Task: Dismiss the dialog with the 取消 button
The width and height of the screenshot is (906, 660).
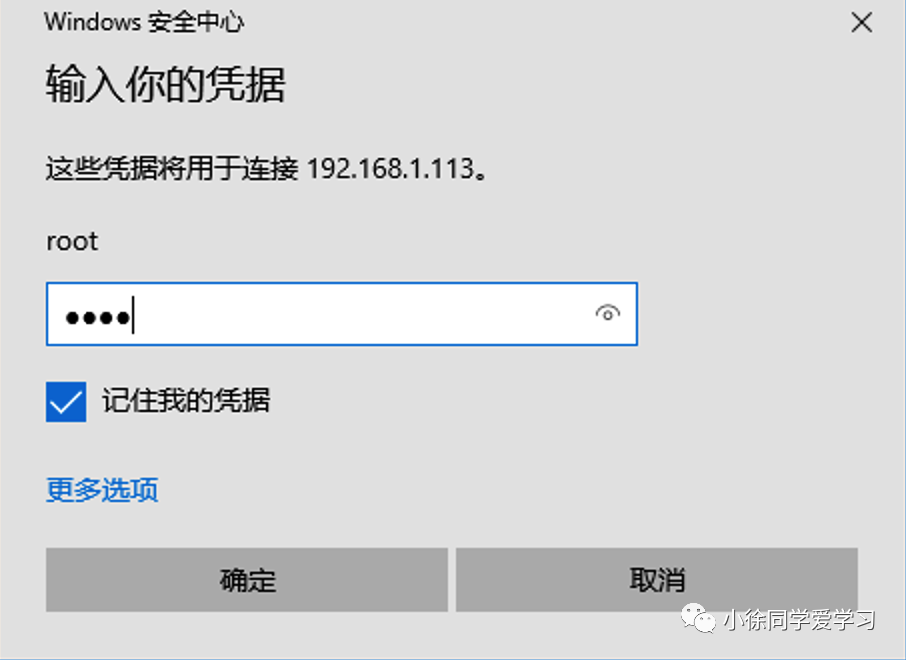Action: [656, 580]
